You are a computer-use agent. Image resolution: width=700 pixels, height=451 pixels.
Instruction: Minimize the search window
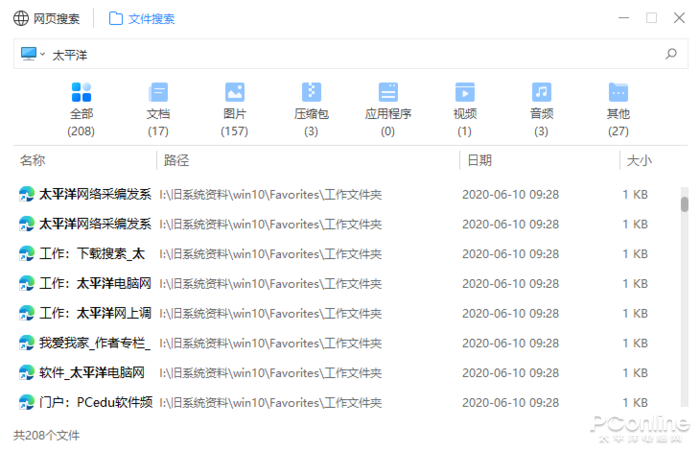[x=624, y=18]
